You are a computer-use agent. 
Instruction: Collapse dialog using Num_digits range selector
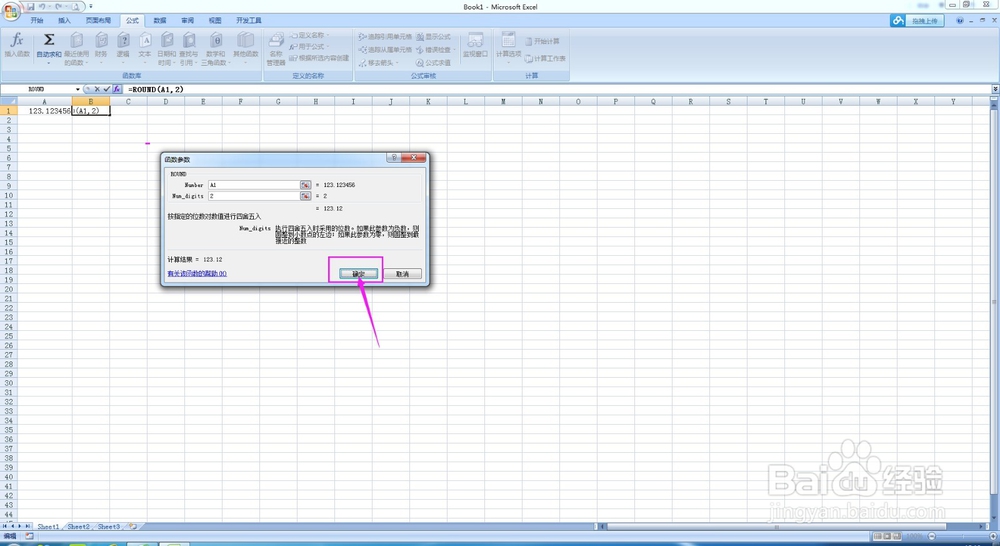(305, 196)
